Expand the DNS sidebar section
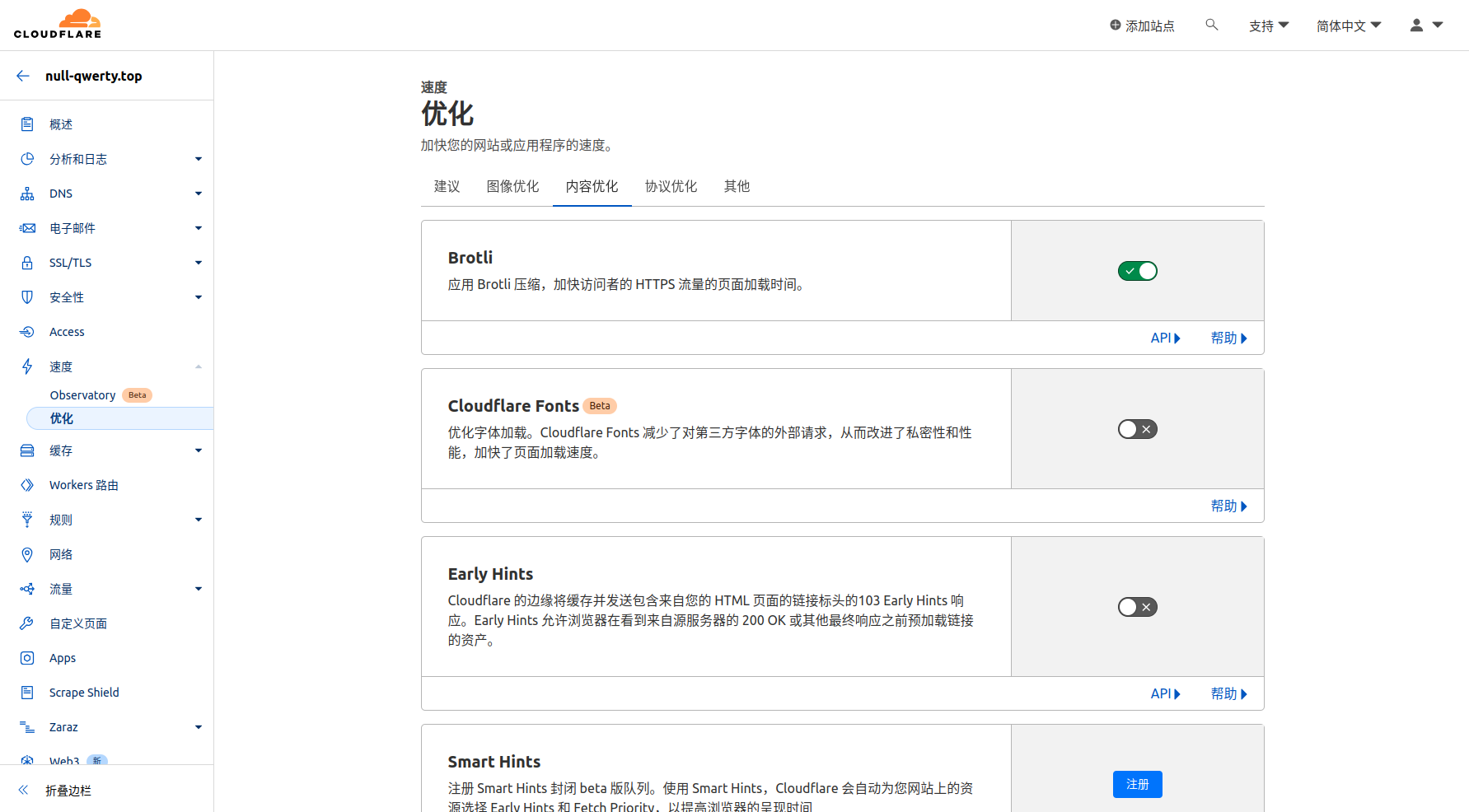This screenshot has width=1469, height=812. (198, 194)
